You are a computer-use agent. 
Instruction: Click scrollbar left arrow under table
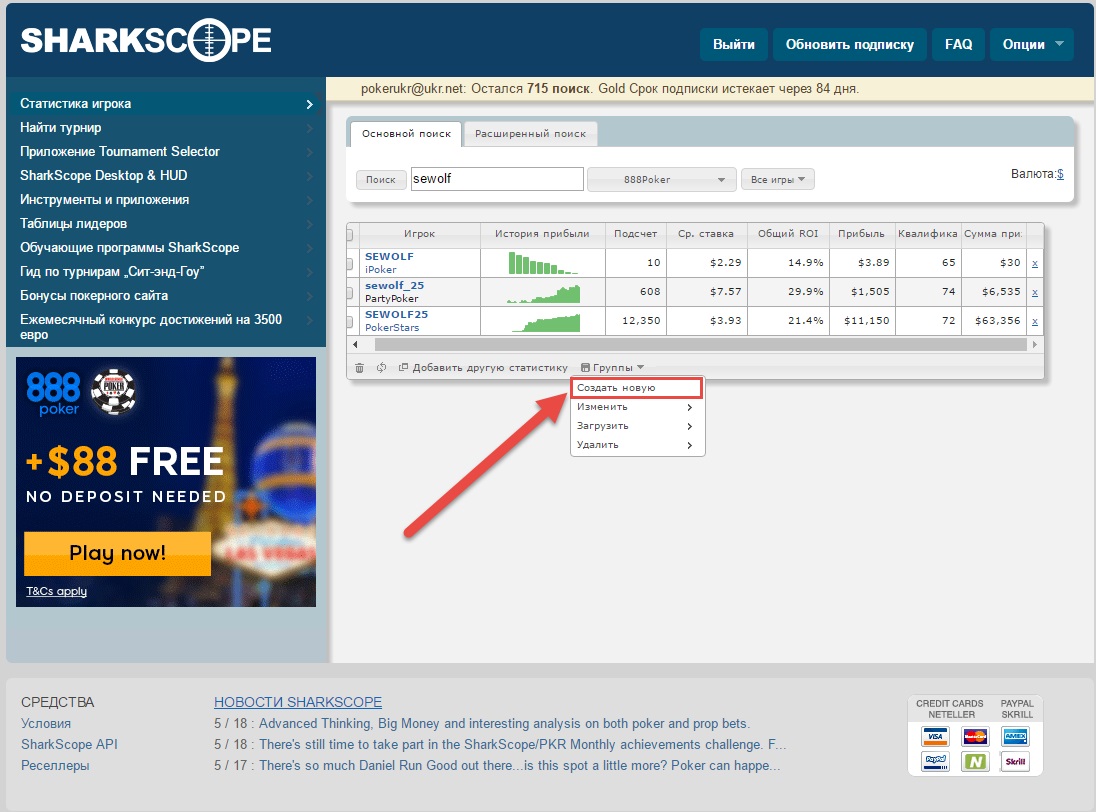355,345
